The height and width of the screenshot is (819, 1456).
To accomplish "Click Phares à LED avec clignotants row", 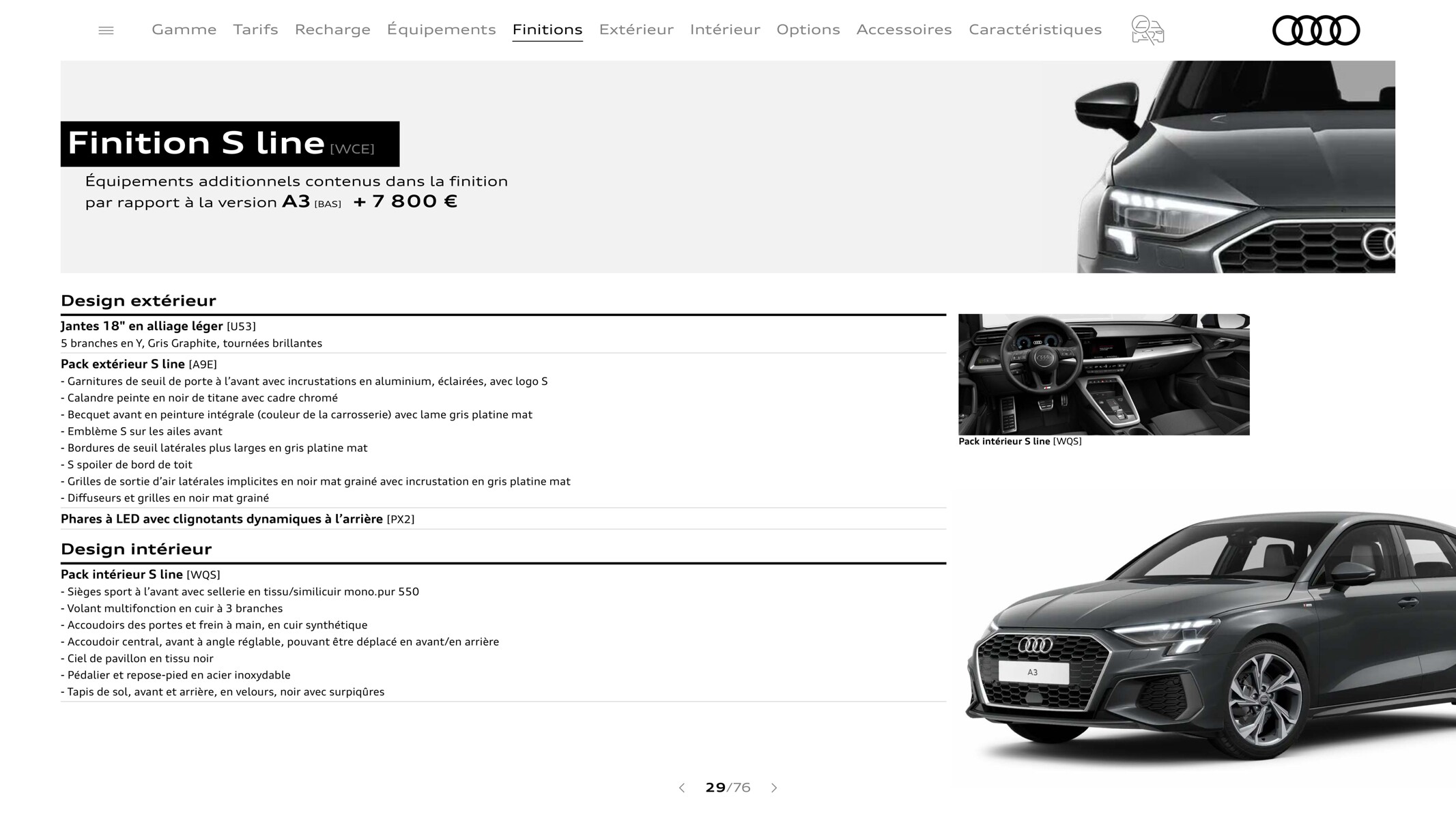I will 503,519.
